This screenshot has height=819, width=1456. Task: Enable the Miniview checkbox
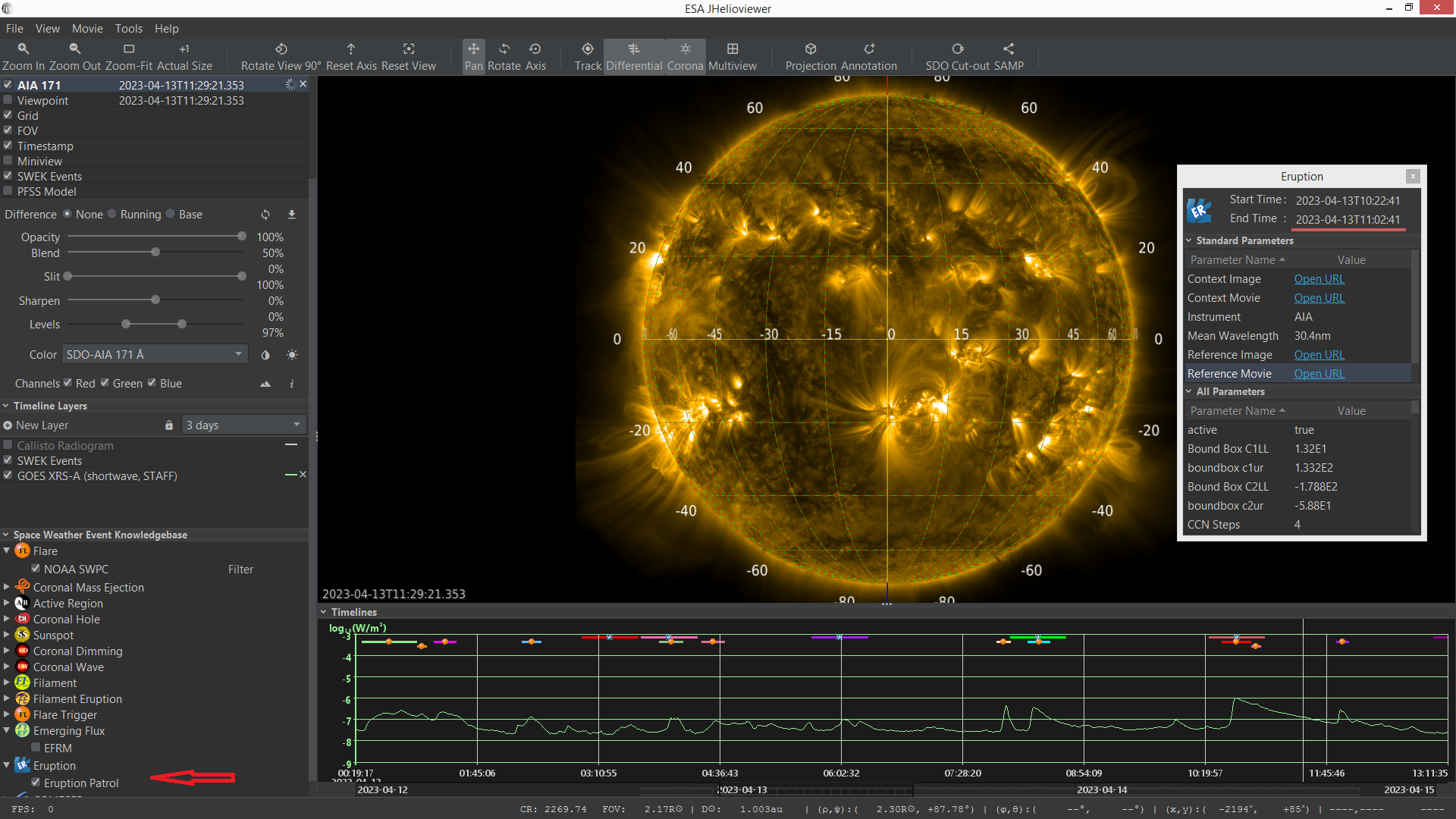pos(8,161)
